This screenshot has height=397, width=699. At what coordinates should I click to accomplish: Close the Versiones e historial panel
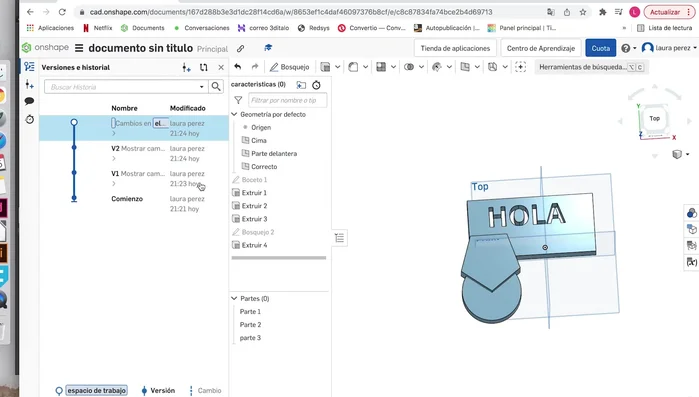tap(221, 67)
